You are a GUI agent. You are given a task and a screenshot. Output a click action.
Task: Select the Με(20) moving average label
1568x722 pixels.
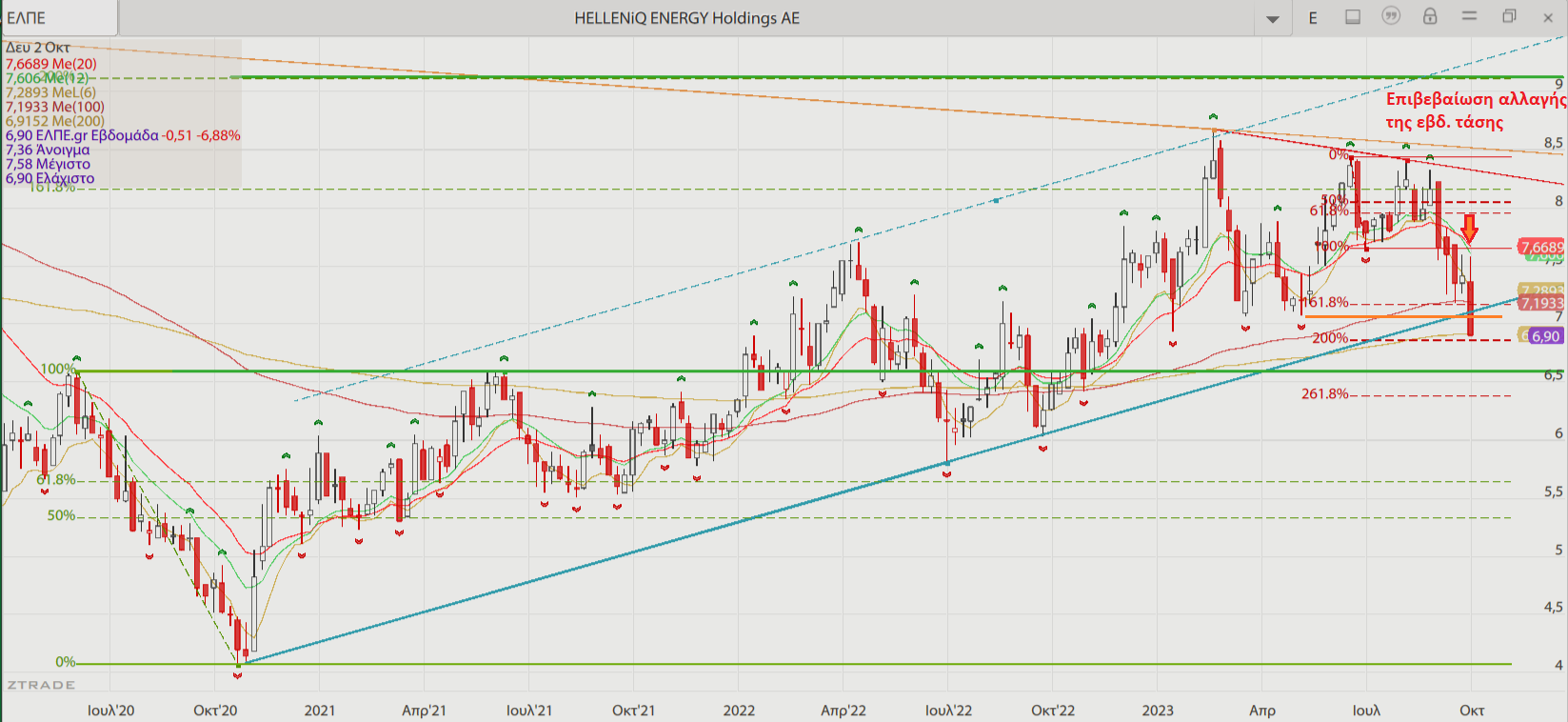click(x=51, y=64)
